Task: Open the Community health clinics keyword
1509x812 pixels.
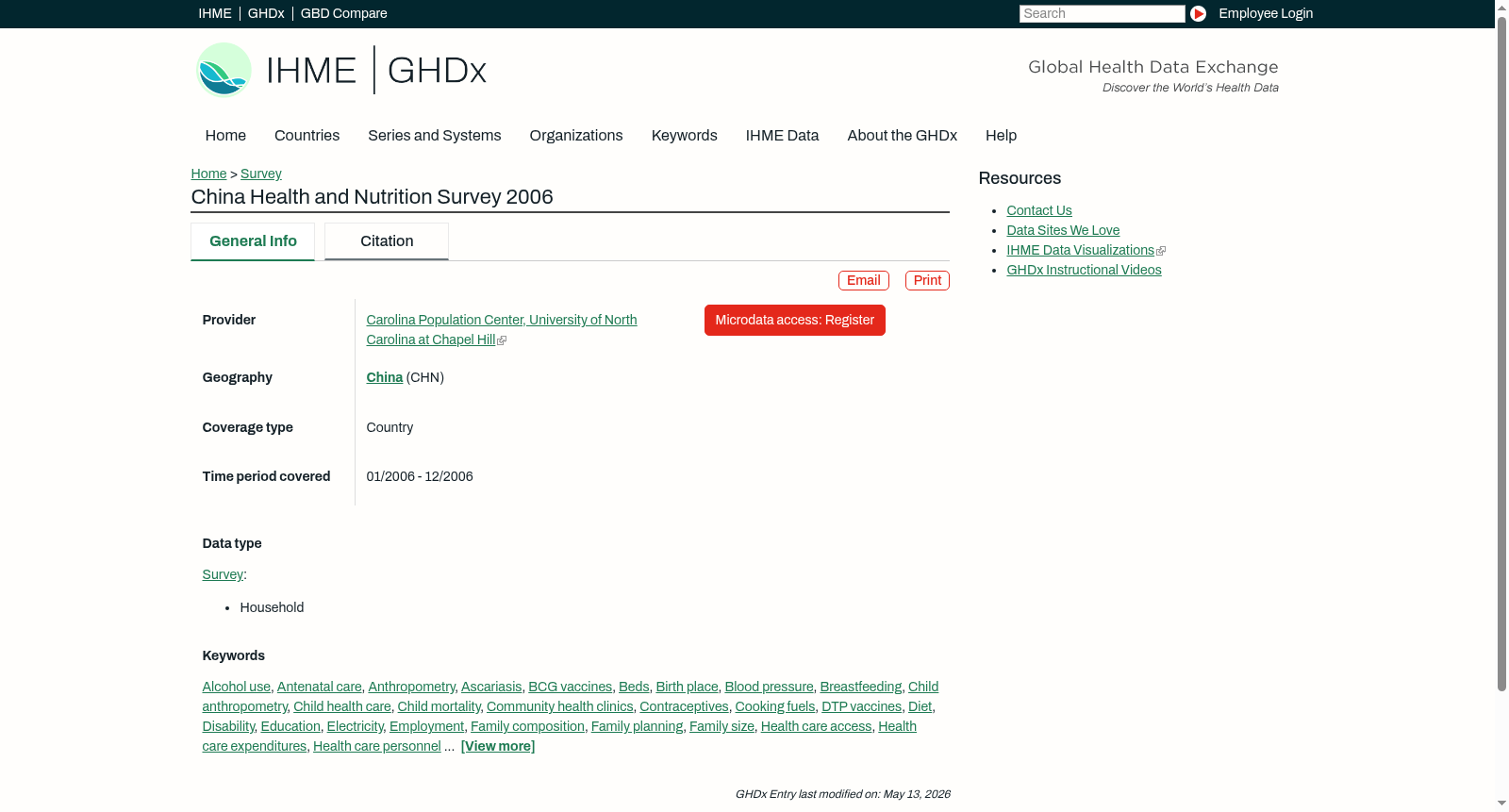Action: point(560,706)
